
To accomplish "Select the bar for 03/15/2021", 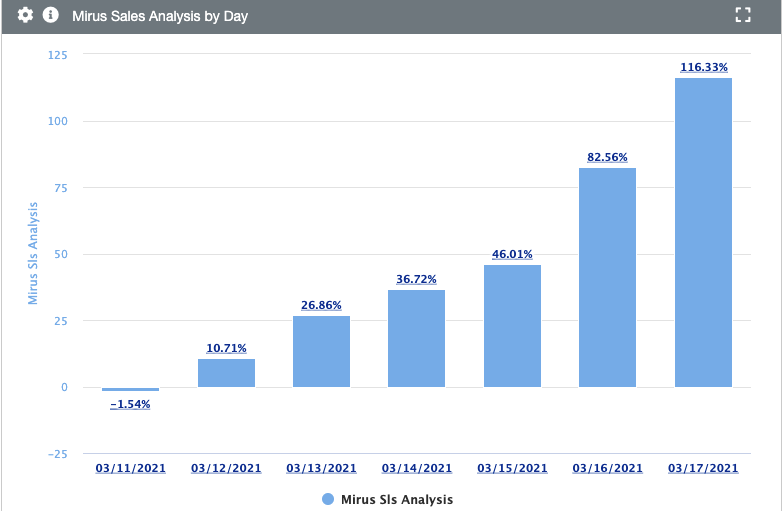I will 512,326.
